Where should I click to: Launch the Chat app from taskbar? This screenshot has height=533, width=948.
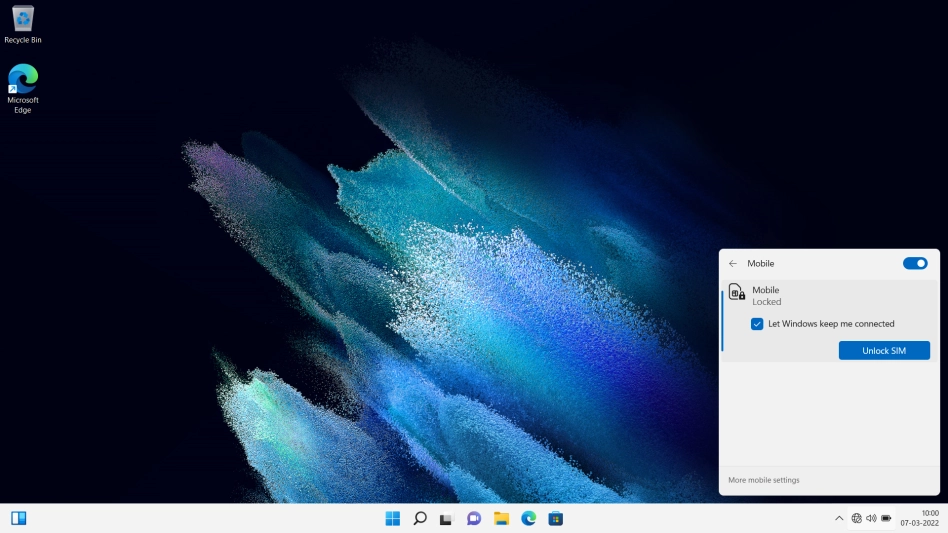[x=474, y=518]
